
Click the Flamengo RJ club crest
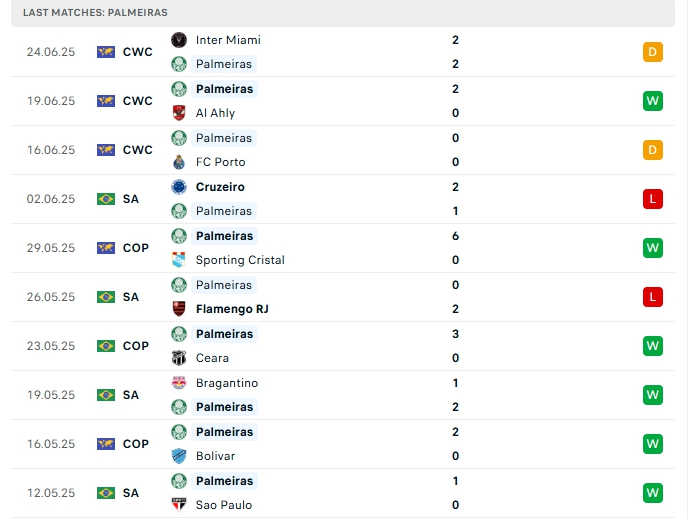179,309
